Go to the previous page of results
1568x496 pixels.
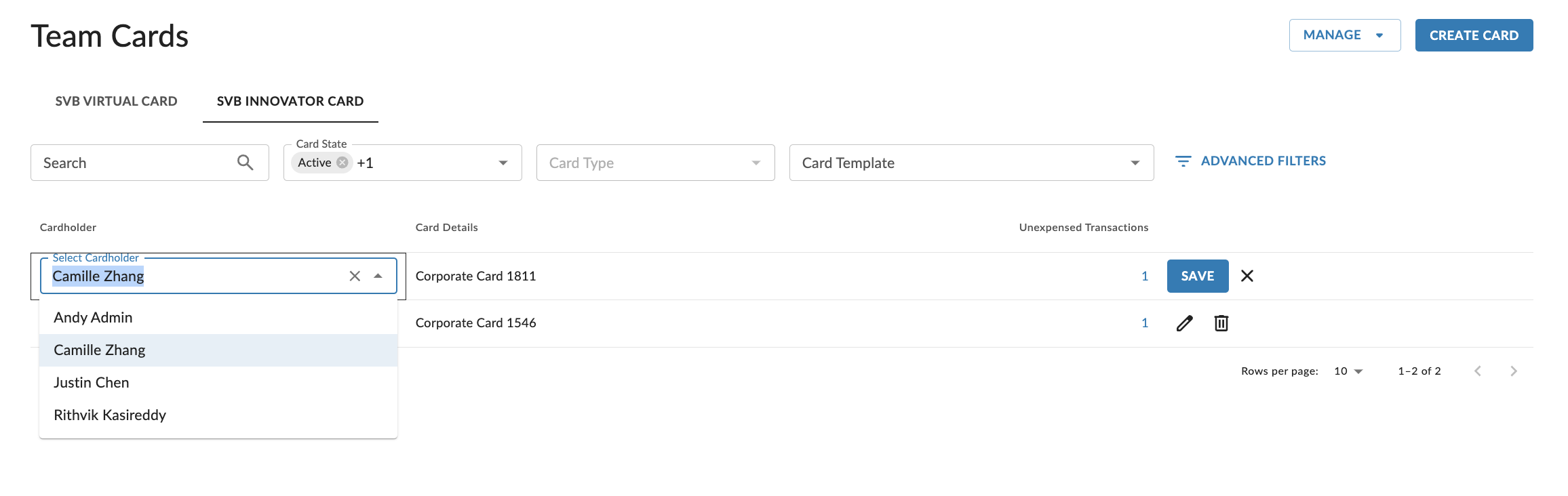pos(1478,371)
